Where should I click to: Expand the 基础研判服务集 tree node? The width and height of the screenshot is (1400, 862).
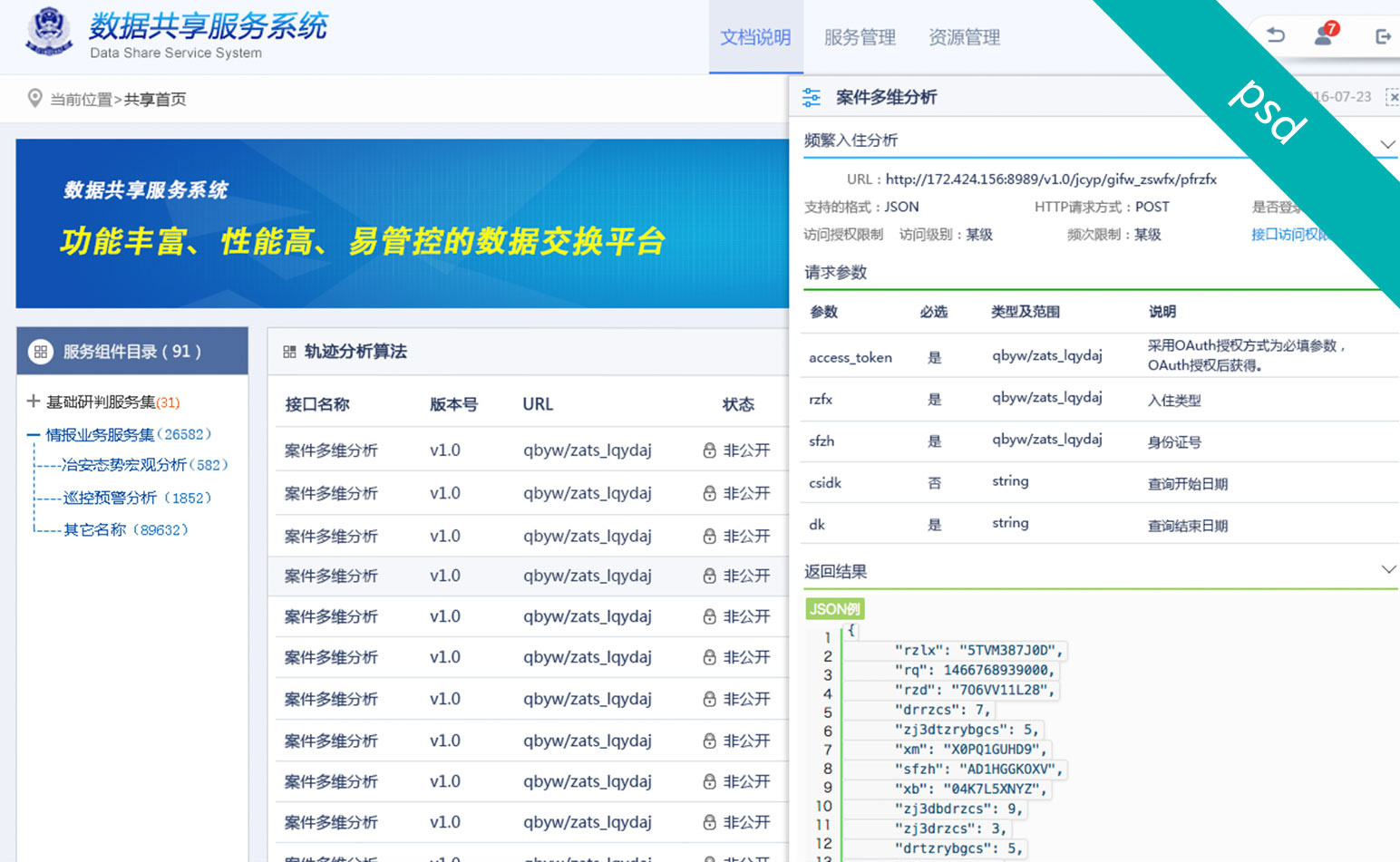pyautogui.click(x=34, y=402)
